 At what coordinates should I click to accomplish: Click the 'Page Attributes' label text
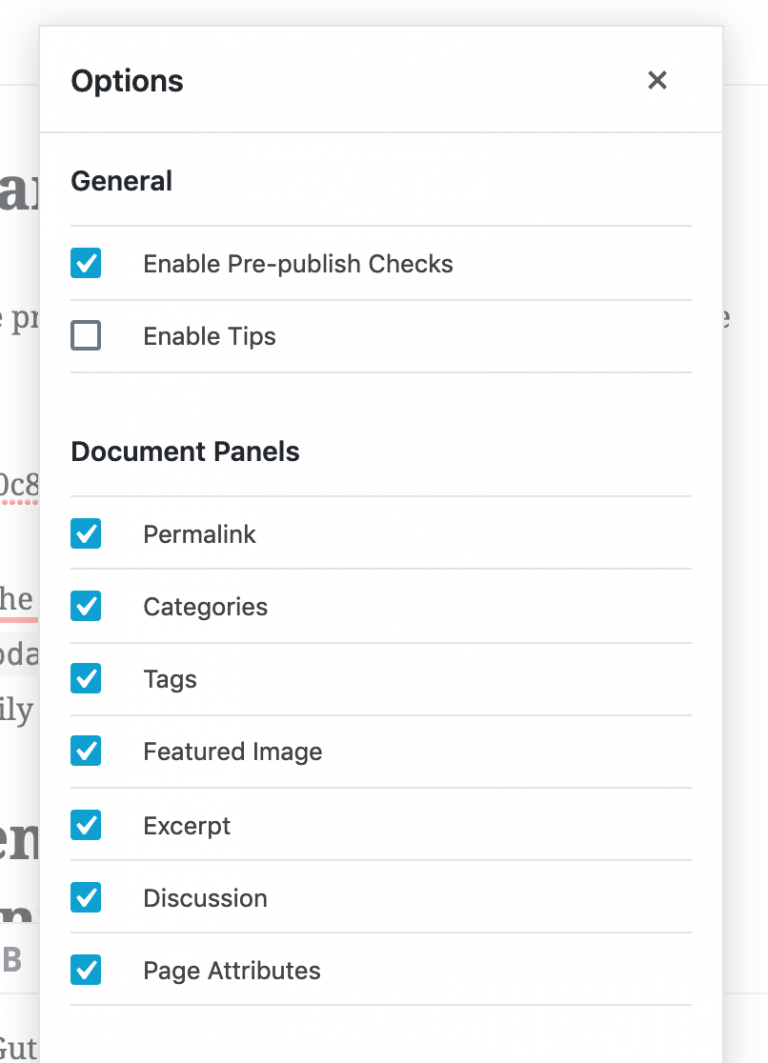tap(231, 970)
